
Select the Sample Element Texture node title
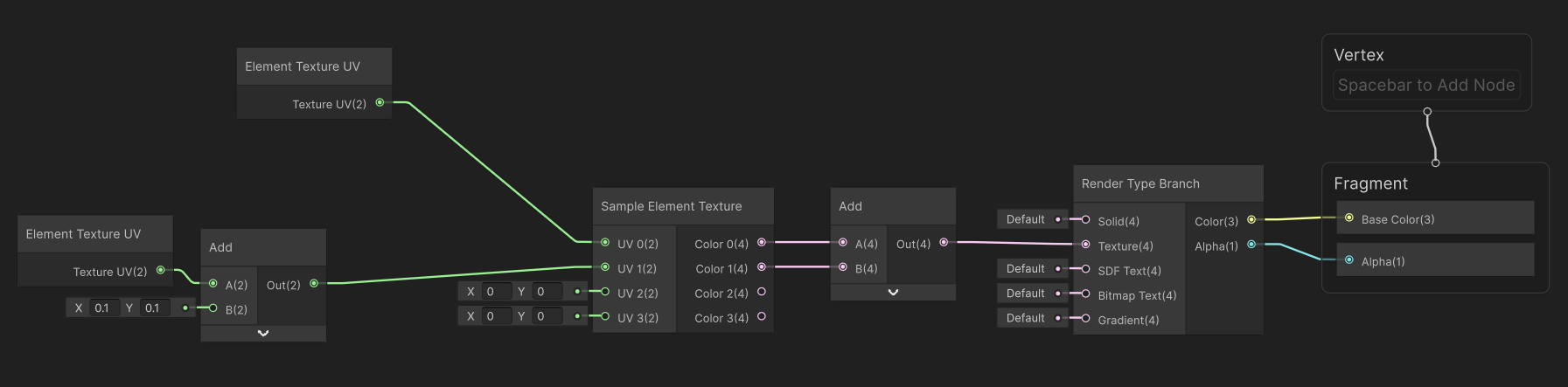pos(671,206)
